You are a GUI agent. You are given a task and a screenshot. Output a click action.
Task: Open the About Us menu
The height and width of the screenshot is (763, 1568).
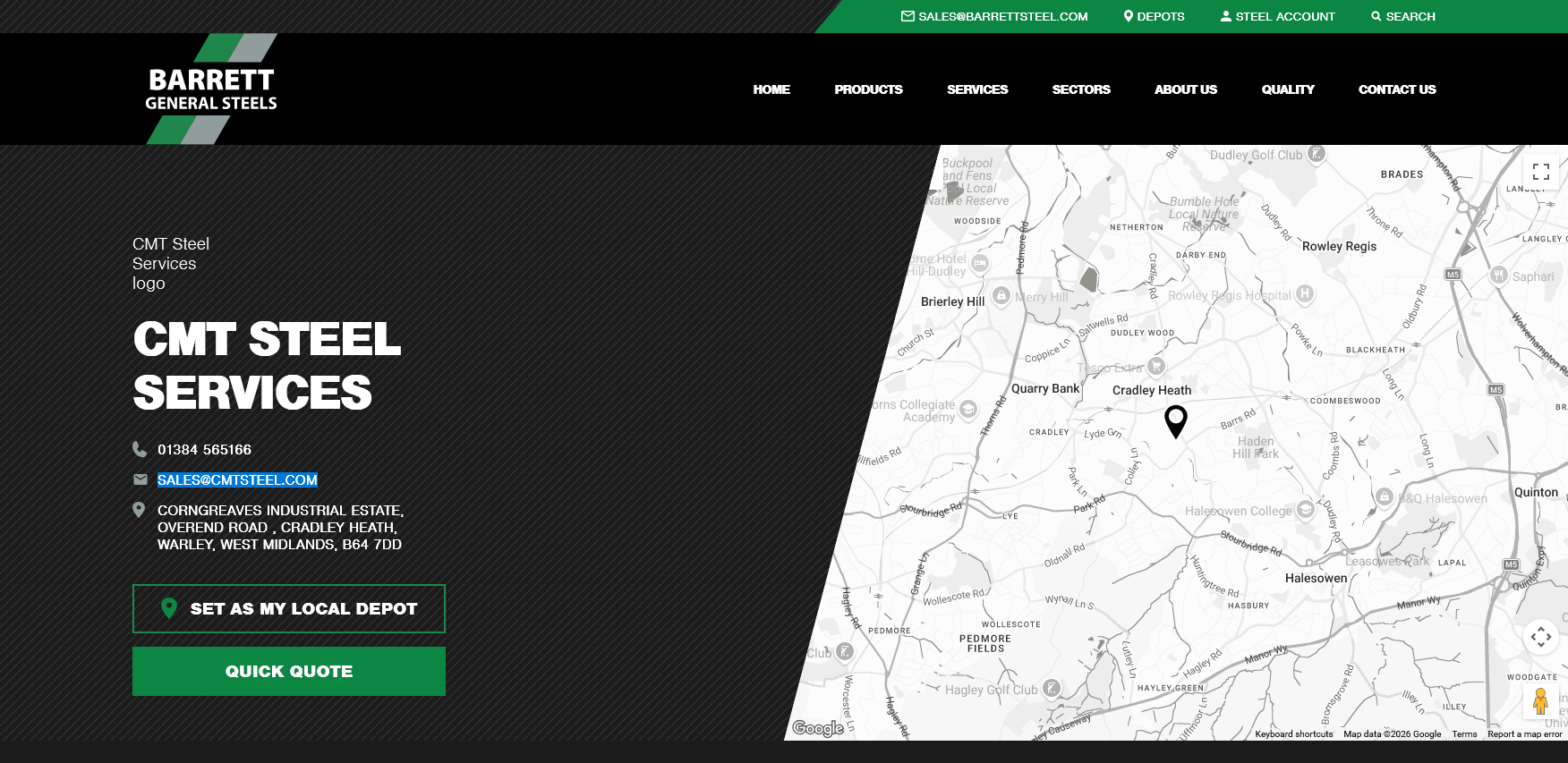(x=1186, y=89)
